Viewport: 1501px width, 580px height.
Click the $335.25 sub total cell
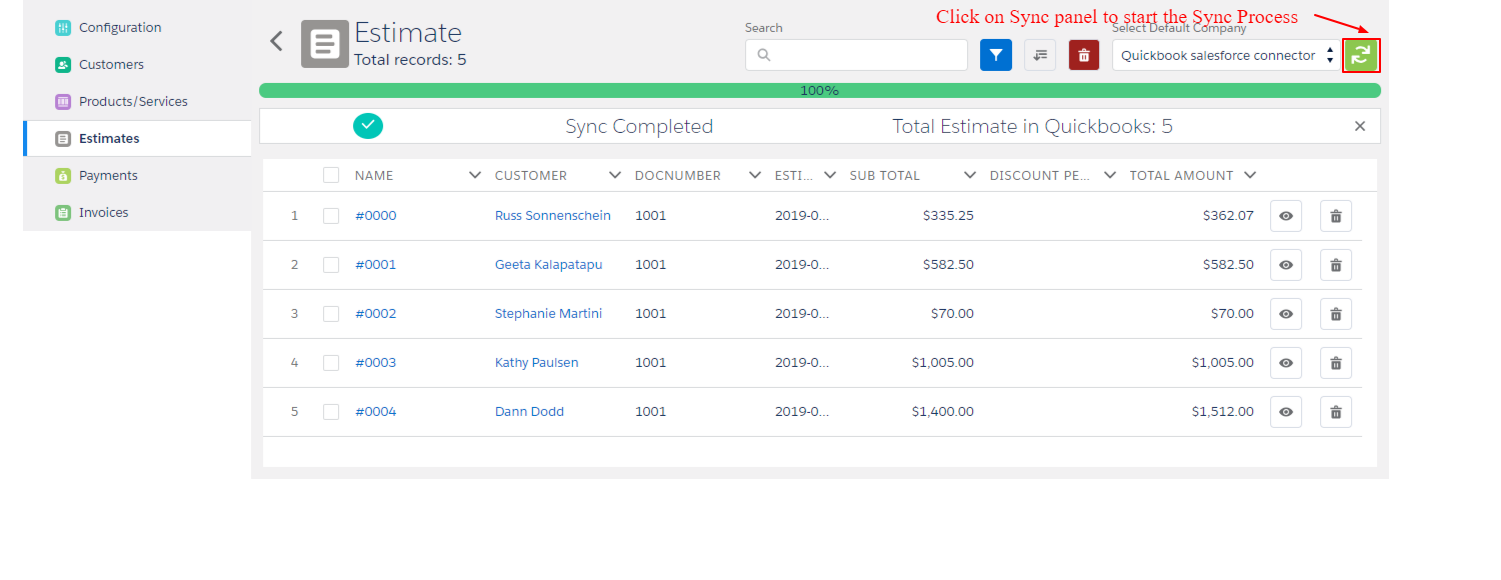pos(948,216)
